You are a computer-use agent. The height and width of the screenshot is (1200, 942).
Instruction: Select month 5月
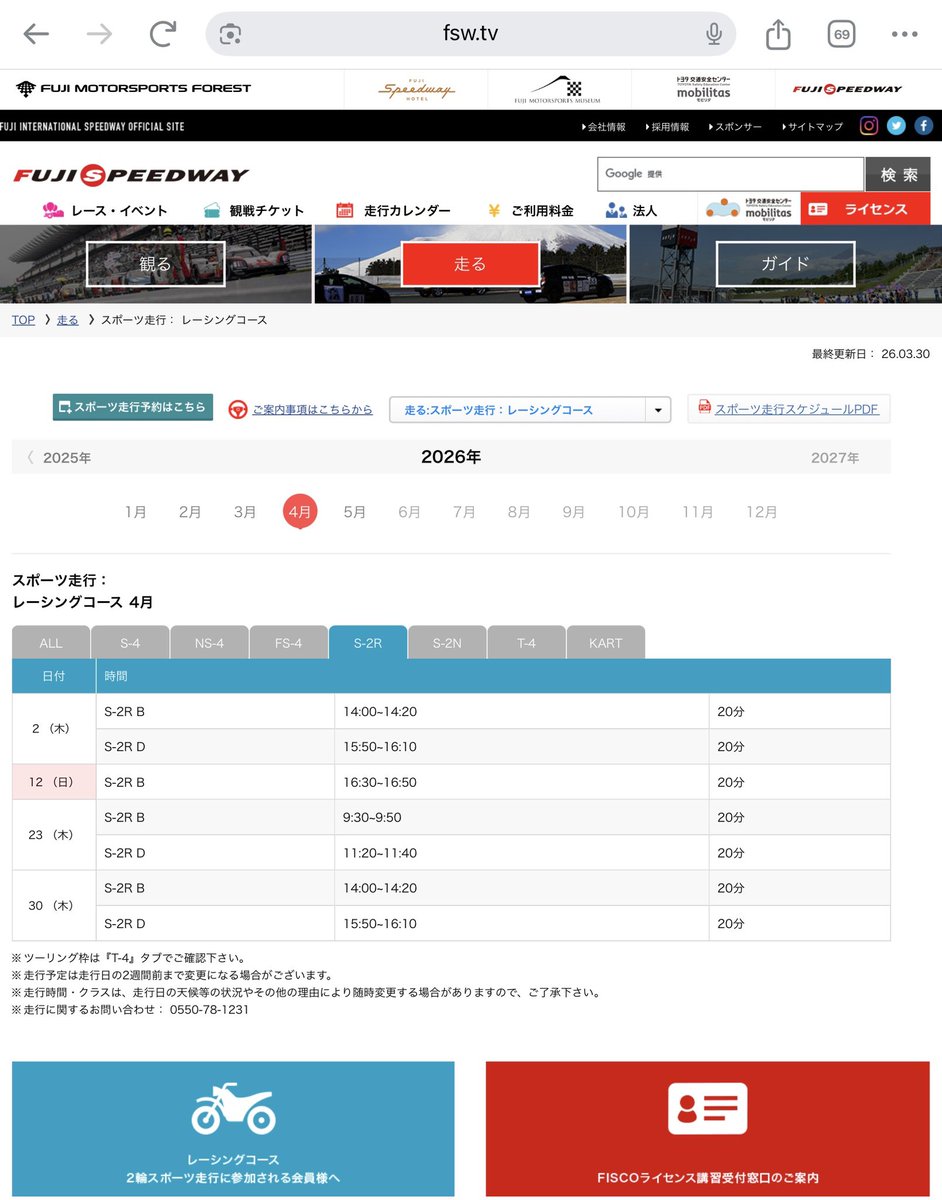point(355,511)
